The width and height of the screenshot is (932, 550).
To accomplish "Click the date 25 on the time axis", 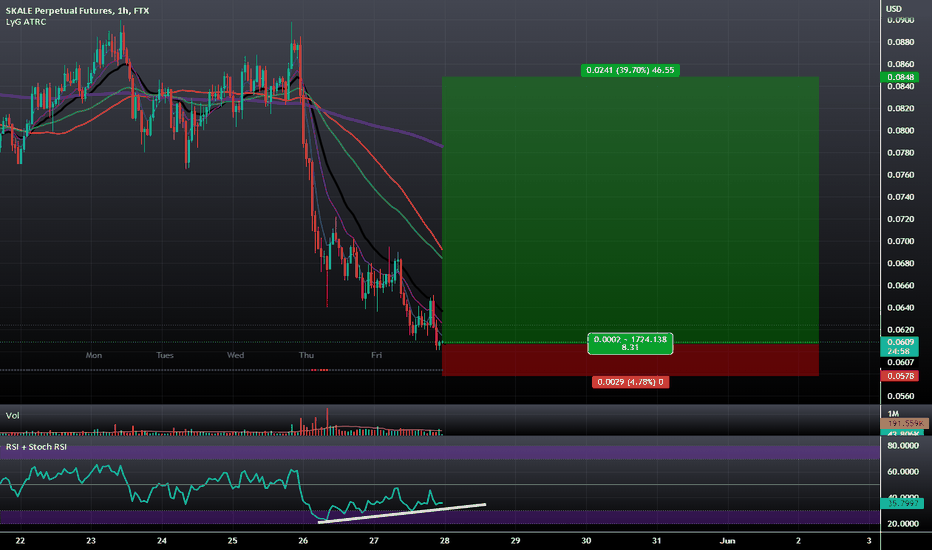I will click(x=232, y=540).
